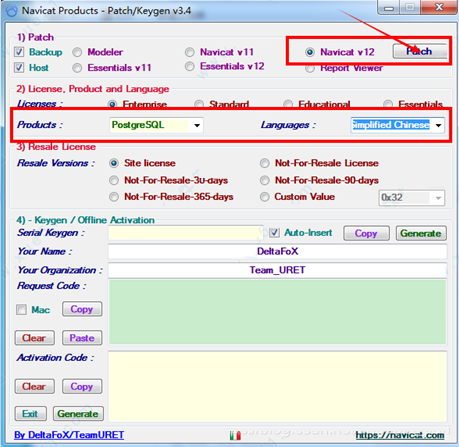Choose Essentials v12 radio option
Screen dimensions: 459x447
pos(190,67)
